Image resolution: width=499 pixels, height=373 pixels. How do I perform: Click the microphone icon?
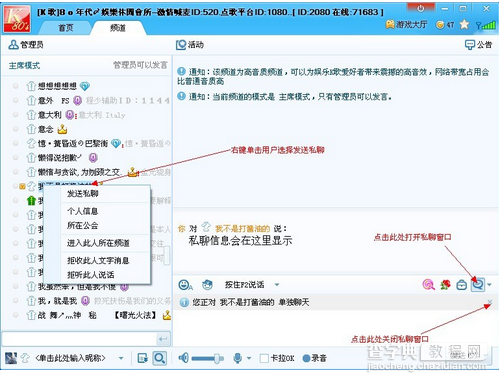tap(237, 358)
